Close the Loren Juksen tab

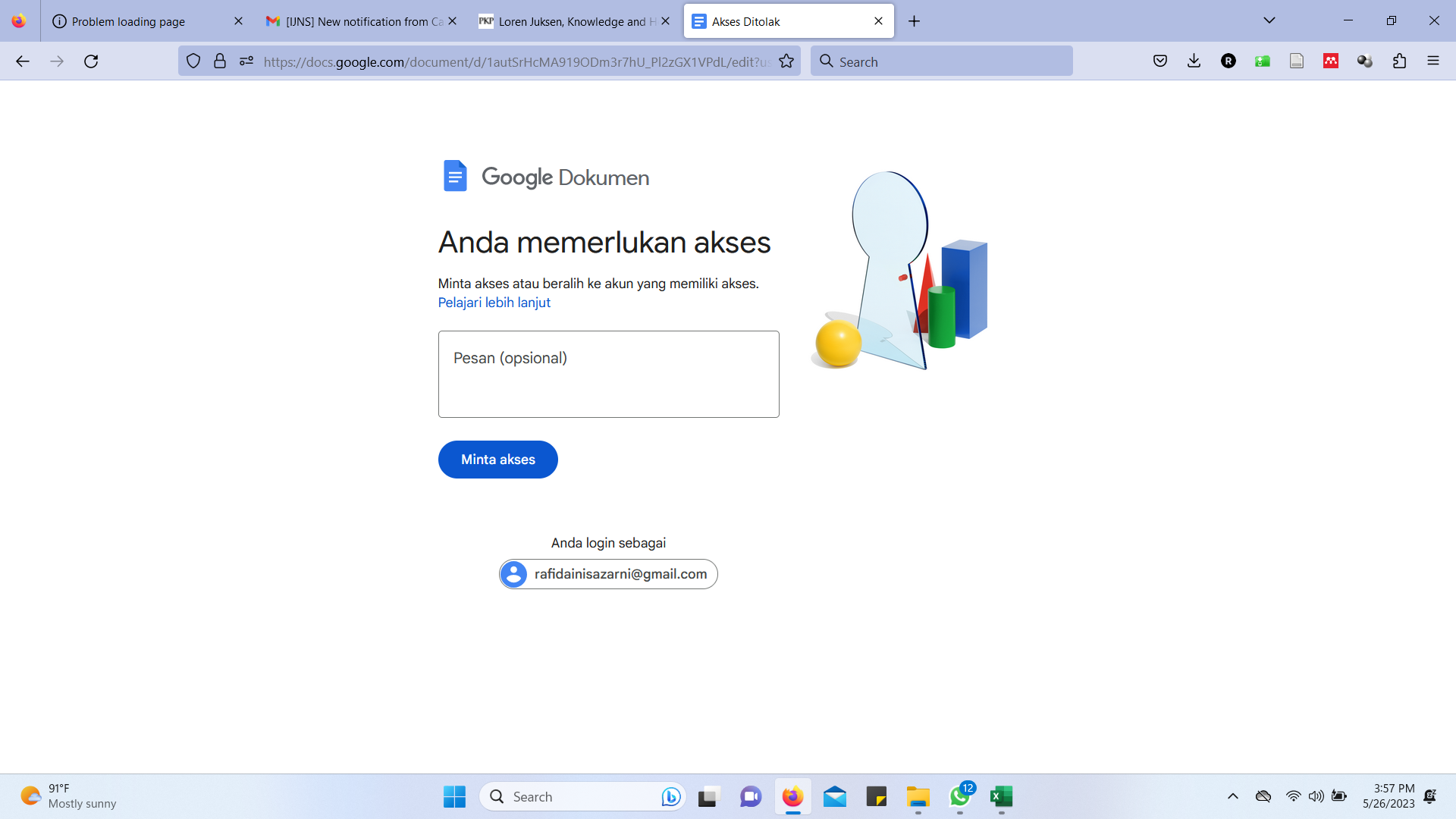[665, 21]
